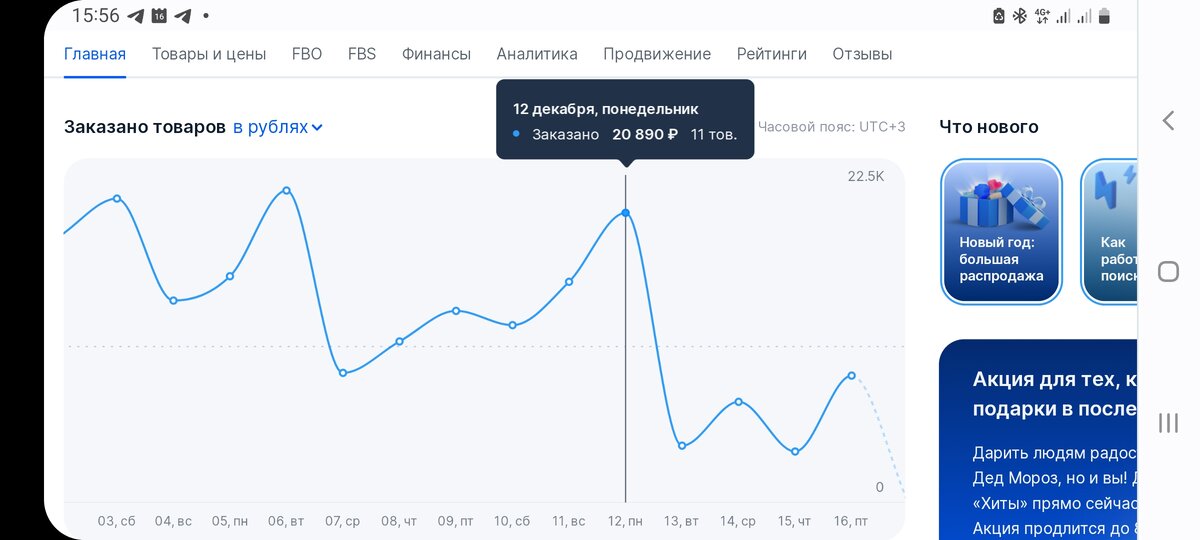Click the chart point for 13, вт

click(x=682, y=445)
